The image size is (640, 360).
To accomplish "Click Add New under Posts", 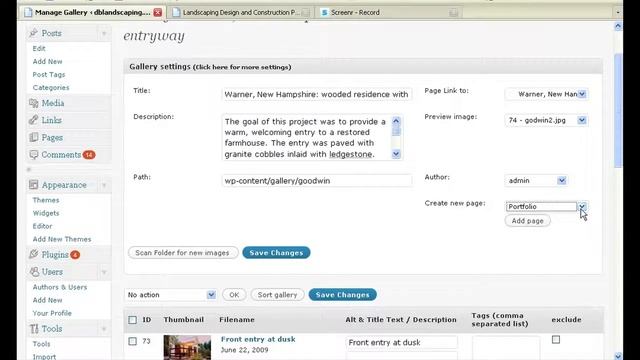I will (47, 61).
